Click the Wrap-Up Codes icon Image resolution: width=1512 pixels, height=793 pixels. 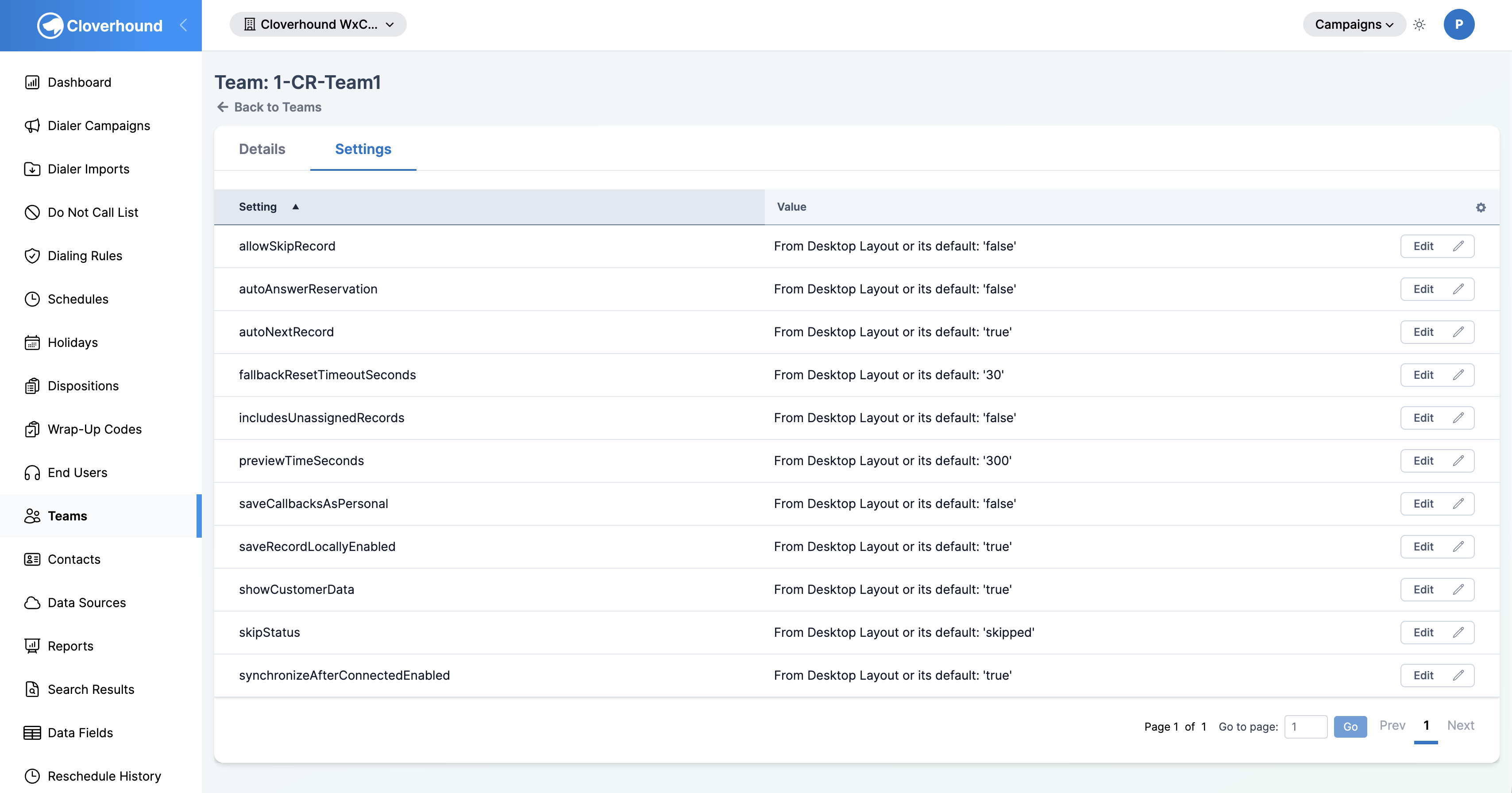(32, 430)
